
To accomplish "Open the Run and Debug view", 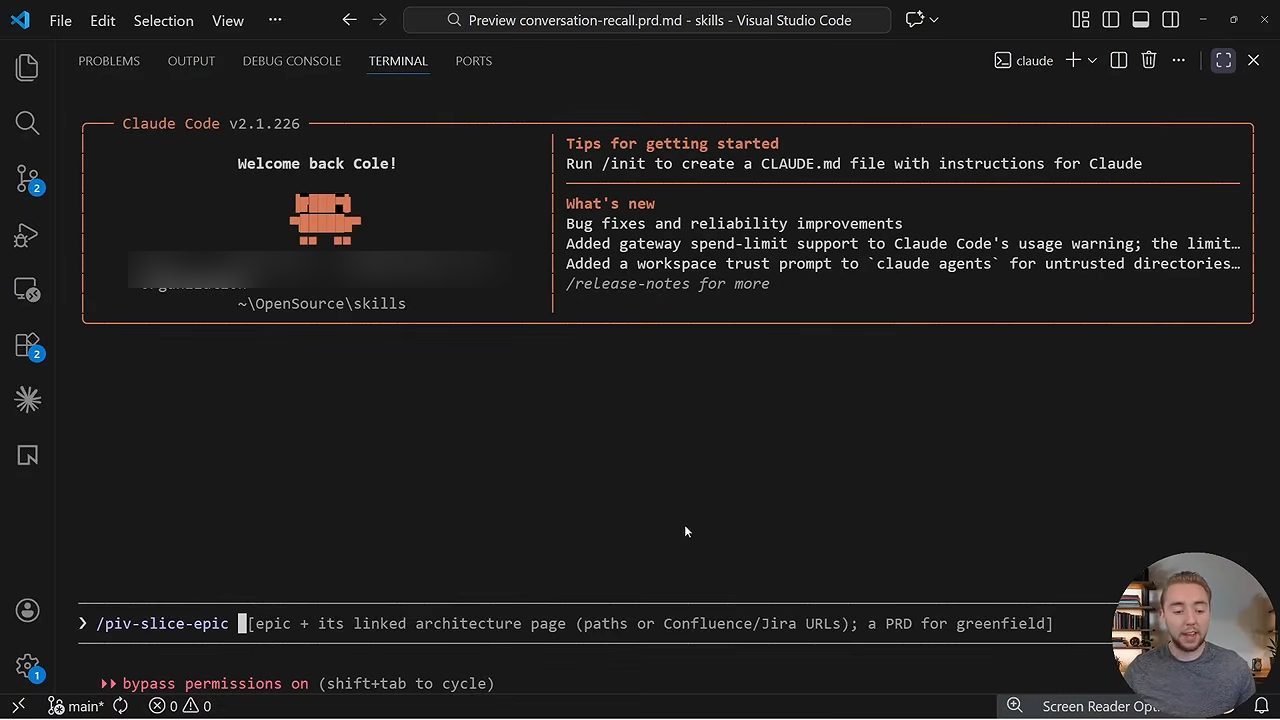I will (27, 235).
